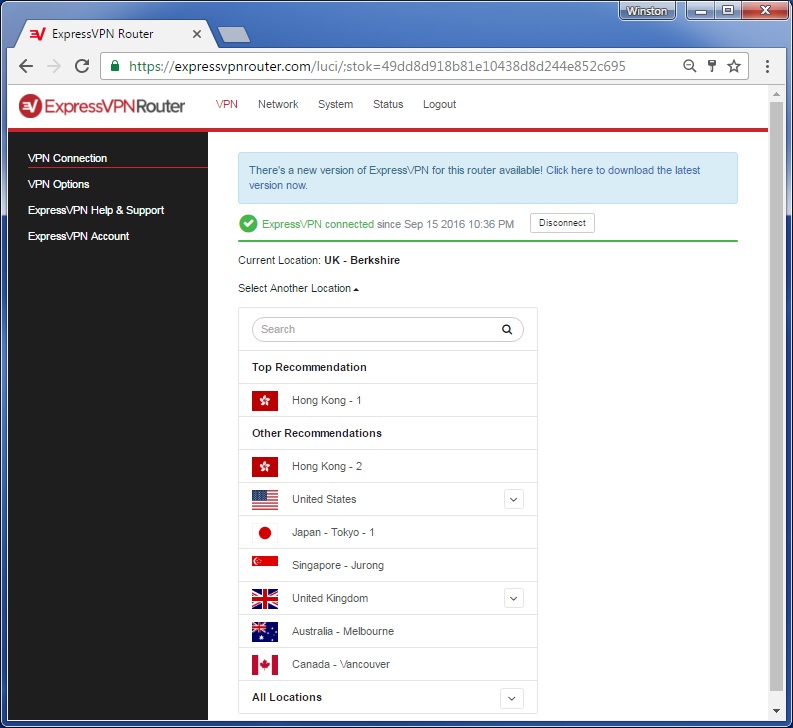Click the United Kingdom flag icon
This screenshot has height=728, width=793.
click(265, 598)
